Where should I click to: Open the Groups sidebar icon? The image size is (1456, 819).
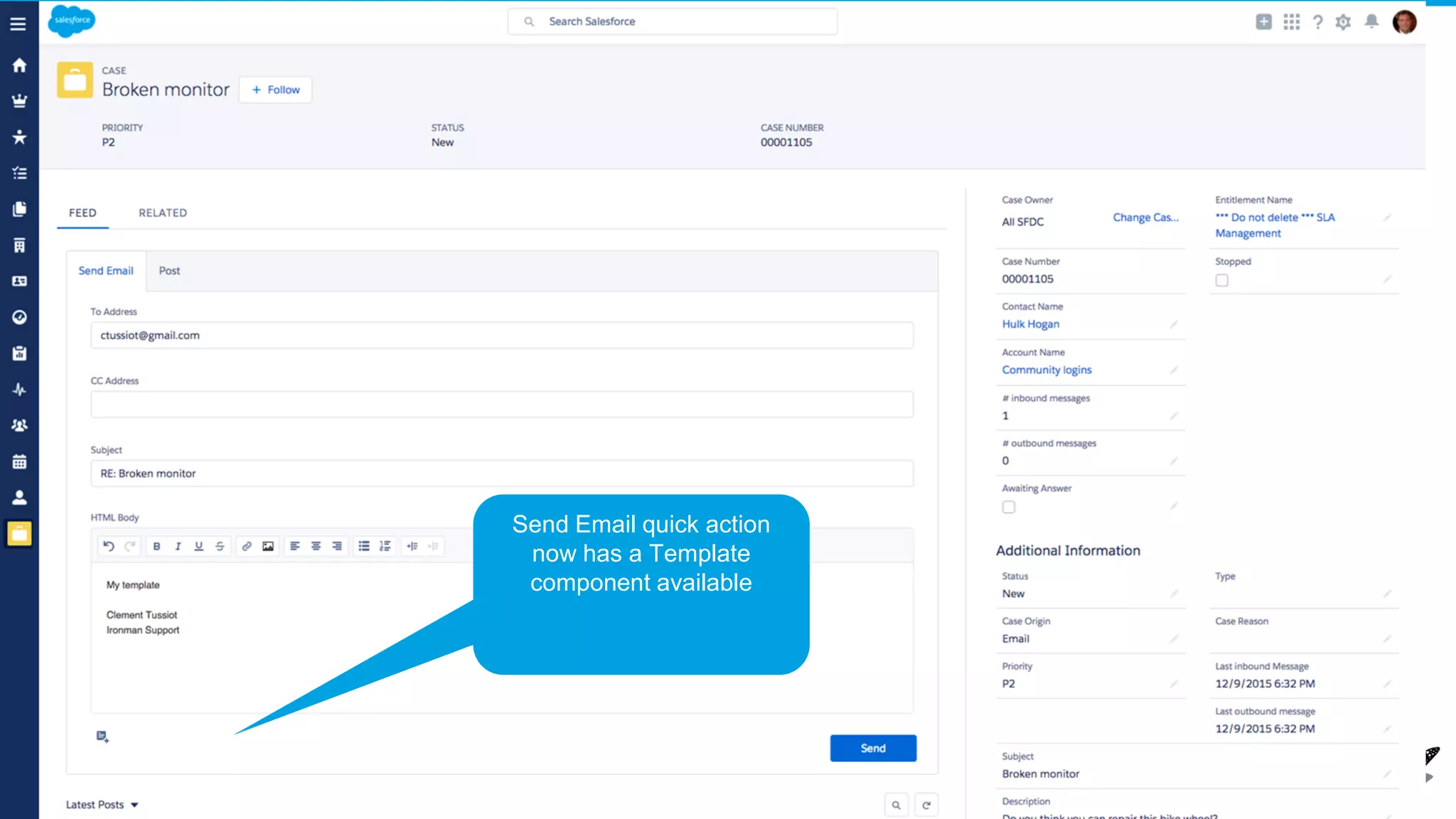tap(19, 425)
